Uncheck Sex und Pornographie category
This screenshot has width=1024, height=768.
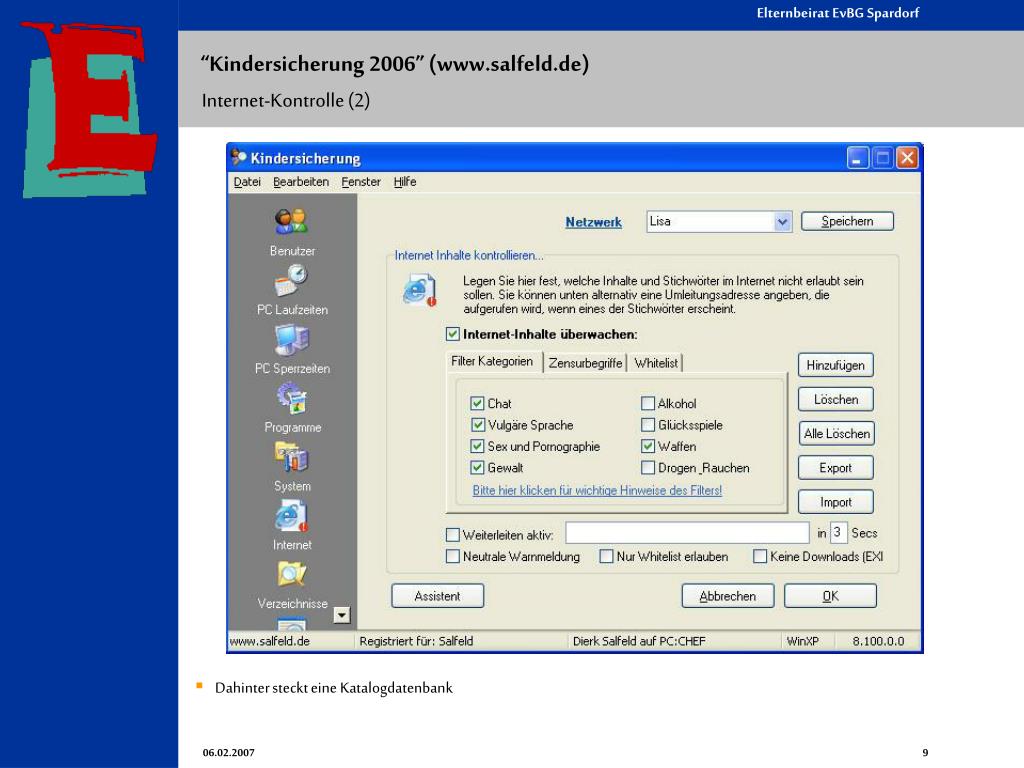point(477,447)
